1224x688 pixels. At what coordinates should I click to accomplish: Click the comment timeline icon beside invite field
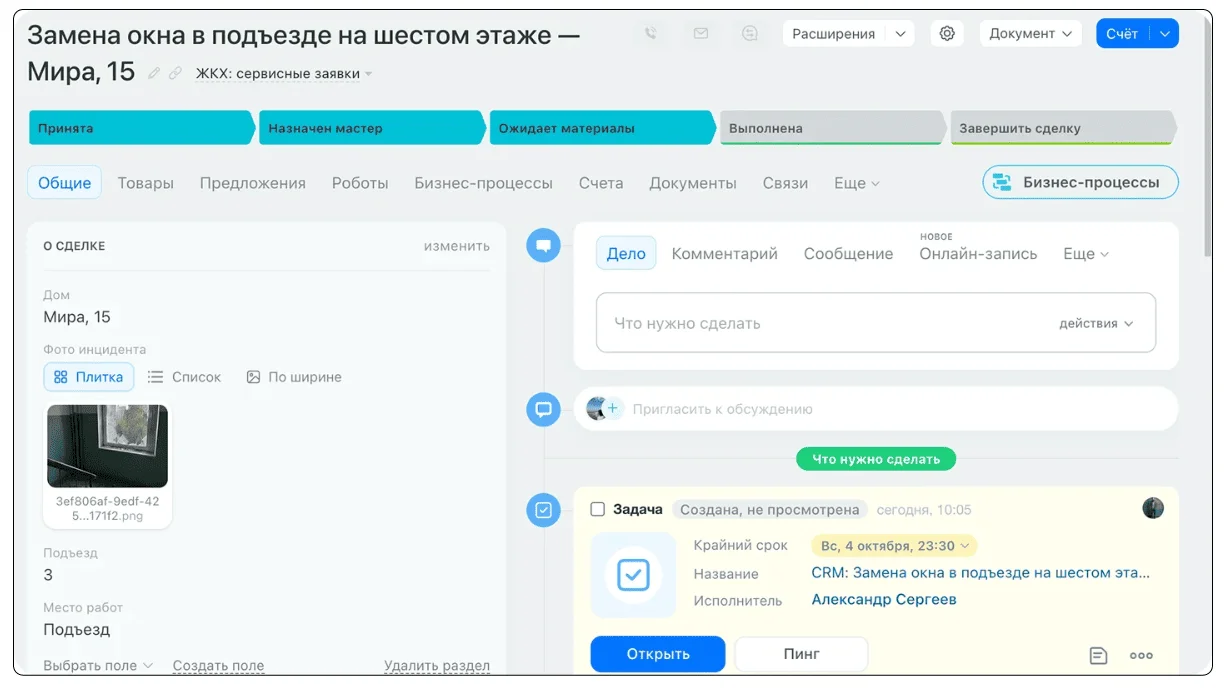pos(543,409)
